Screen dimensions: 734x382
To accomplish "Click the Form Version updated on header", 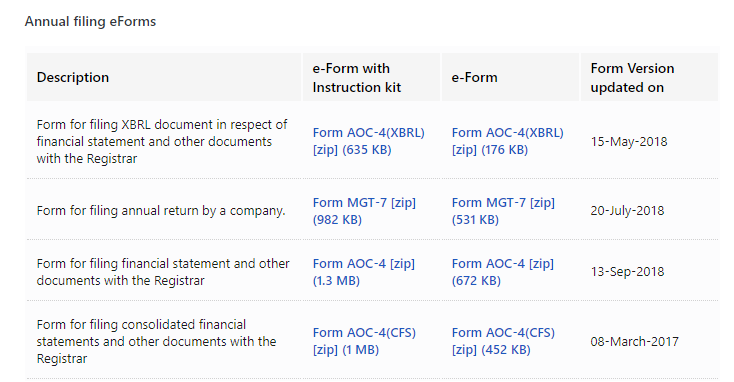I will coord(632,78).
